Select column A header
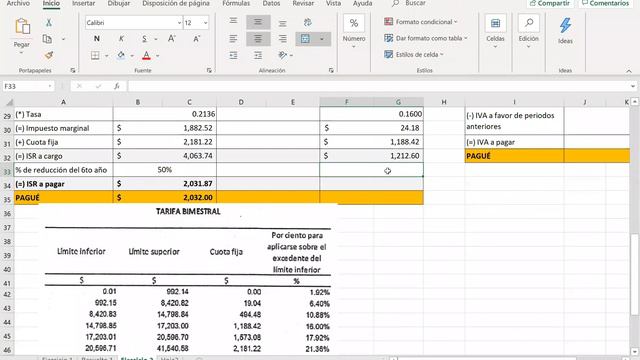Viewport: 640px width, 360px height. 63,102
